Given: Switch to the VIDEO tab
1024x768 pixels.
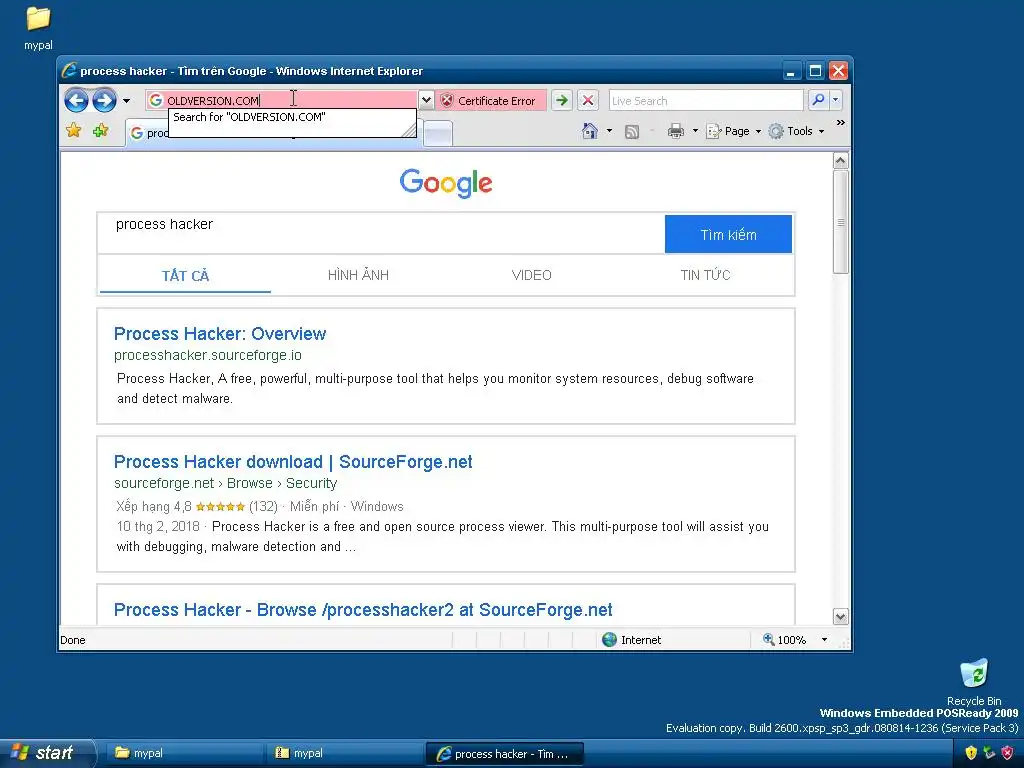Looking at the screenshot, I should [x=532, y=275].
